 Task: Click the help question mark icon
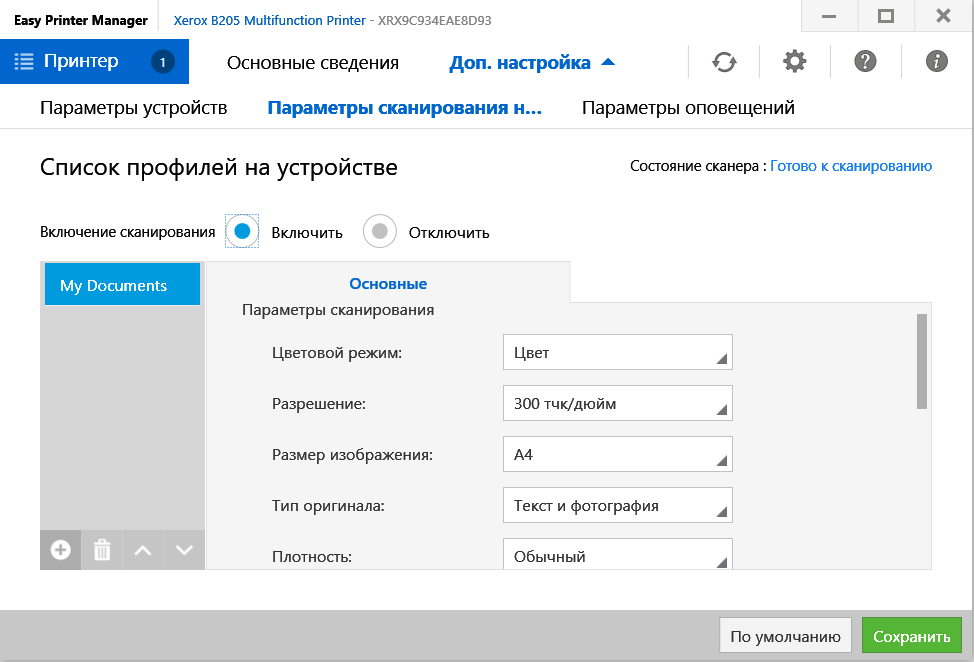pos(866,62)
